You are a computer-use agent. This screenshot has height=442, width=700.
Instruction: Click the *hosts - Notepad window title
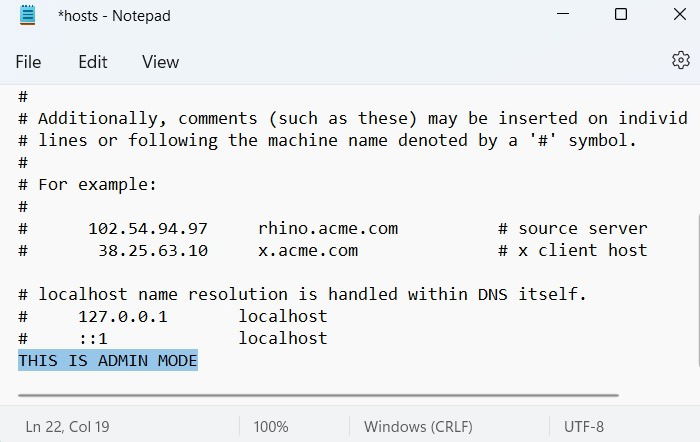tap(114, 16)
